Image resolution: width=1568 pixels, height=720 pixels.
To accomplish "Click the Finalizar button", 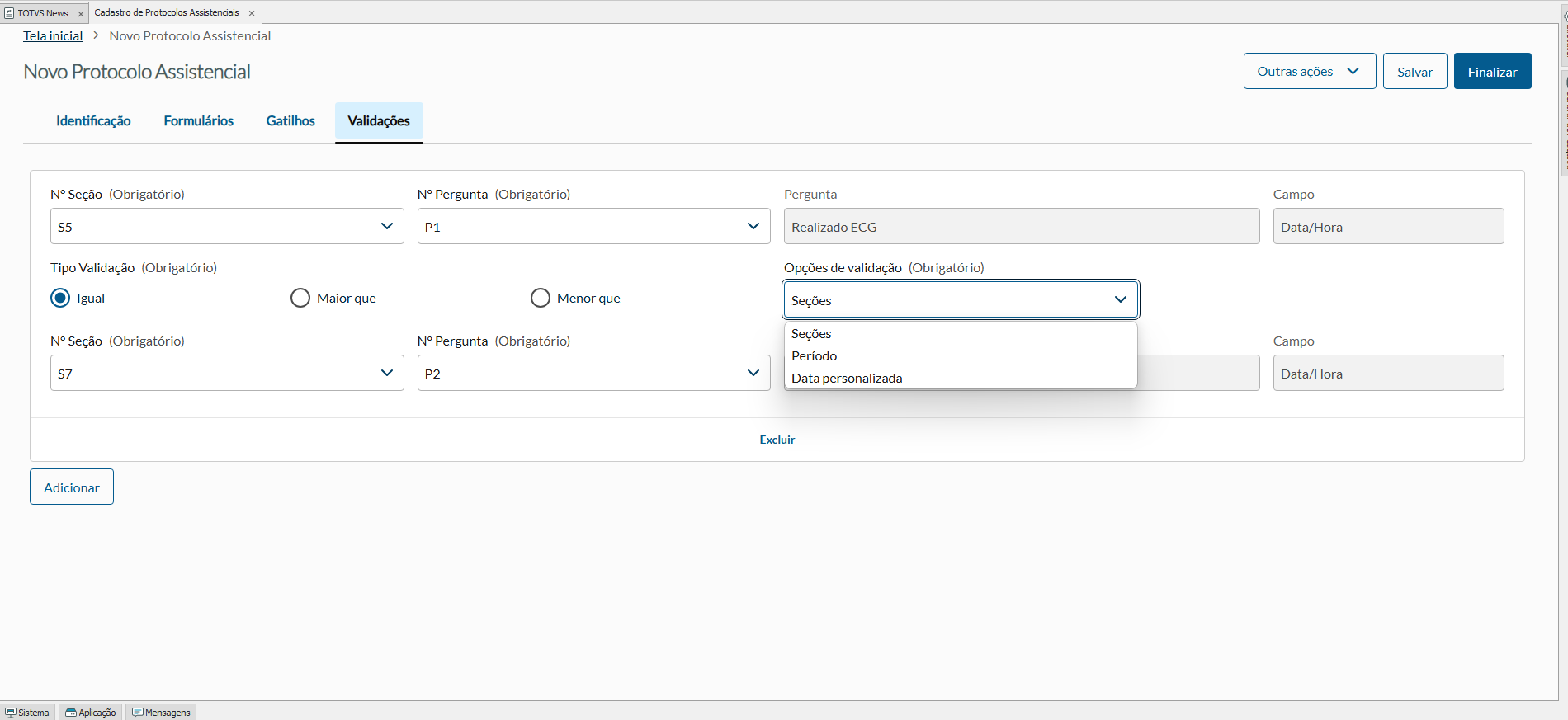I will click(x=1492, y=72).
